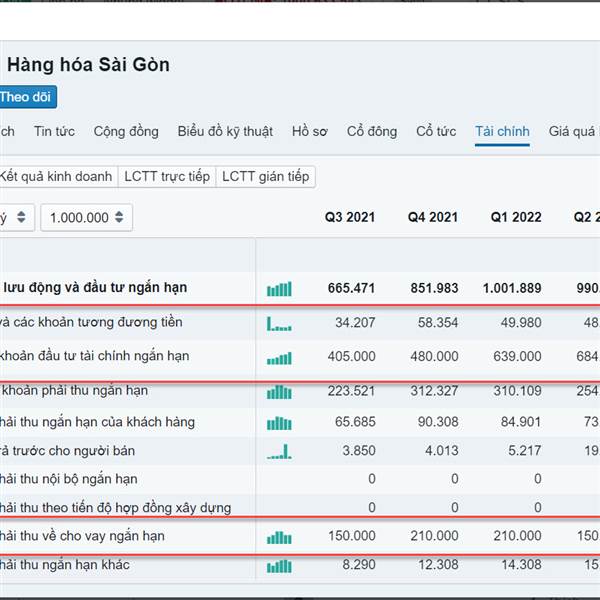Show the Kết quả kinh doanh report
This screenshot has width=600, height=600.
click(57, 176)
